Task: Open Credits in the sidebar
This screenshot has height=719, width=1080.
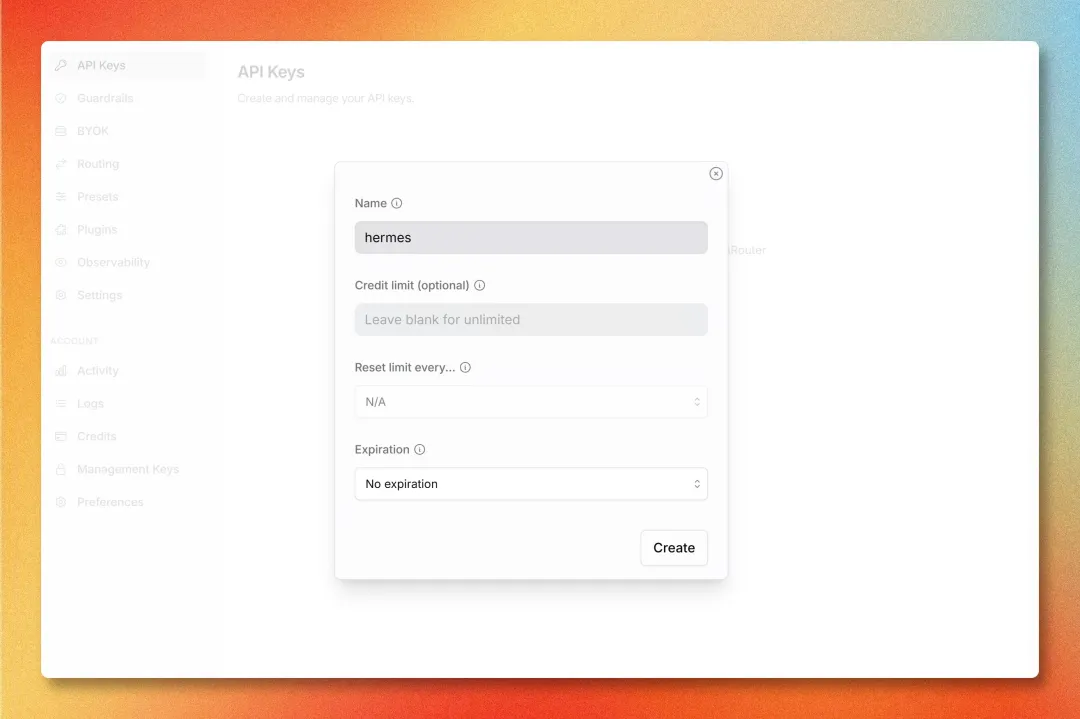Action: [127, 436]
